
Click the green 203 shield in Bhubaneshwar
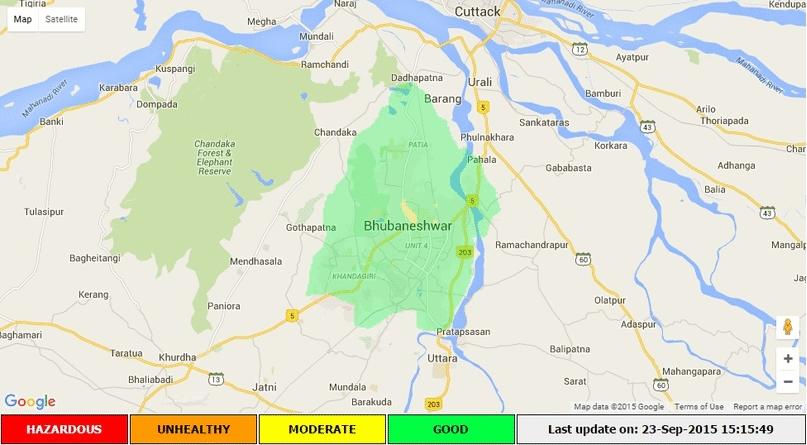click(x=464, y=252)
